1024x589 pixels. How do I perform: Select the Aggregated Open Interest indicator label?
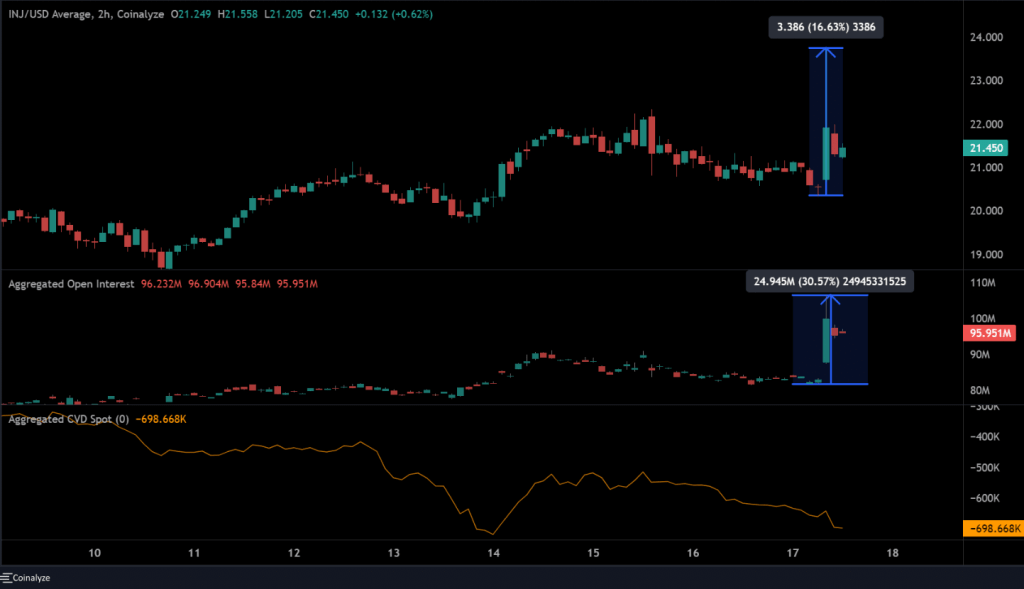(71, 284)
